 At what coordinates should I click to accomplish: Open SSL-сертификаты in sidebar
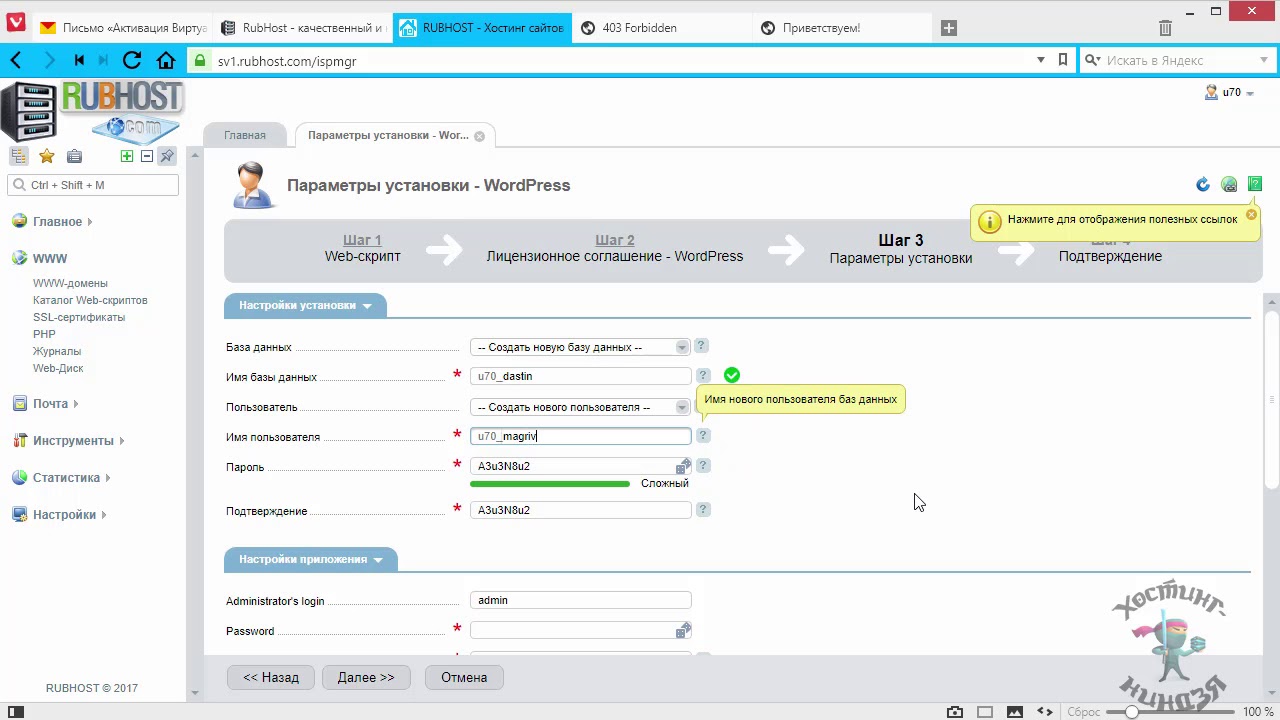click(79, 317)
